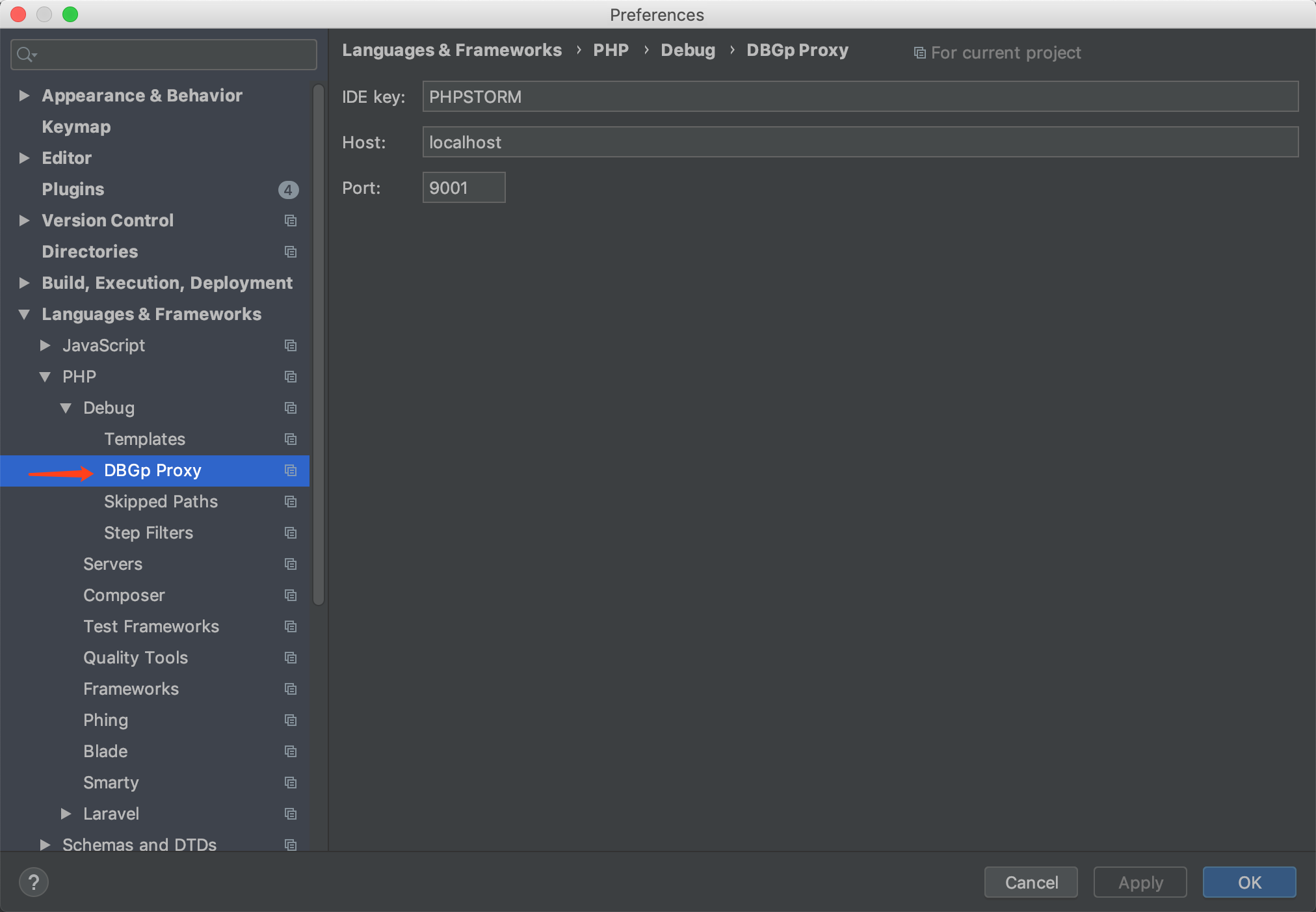Expand the Laravel settings node

click(x=66, y=814)
